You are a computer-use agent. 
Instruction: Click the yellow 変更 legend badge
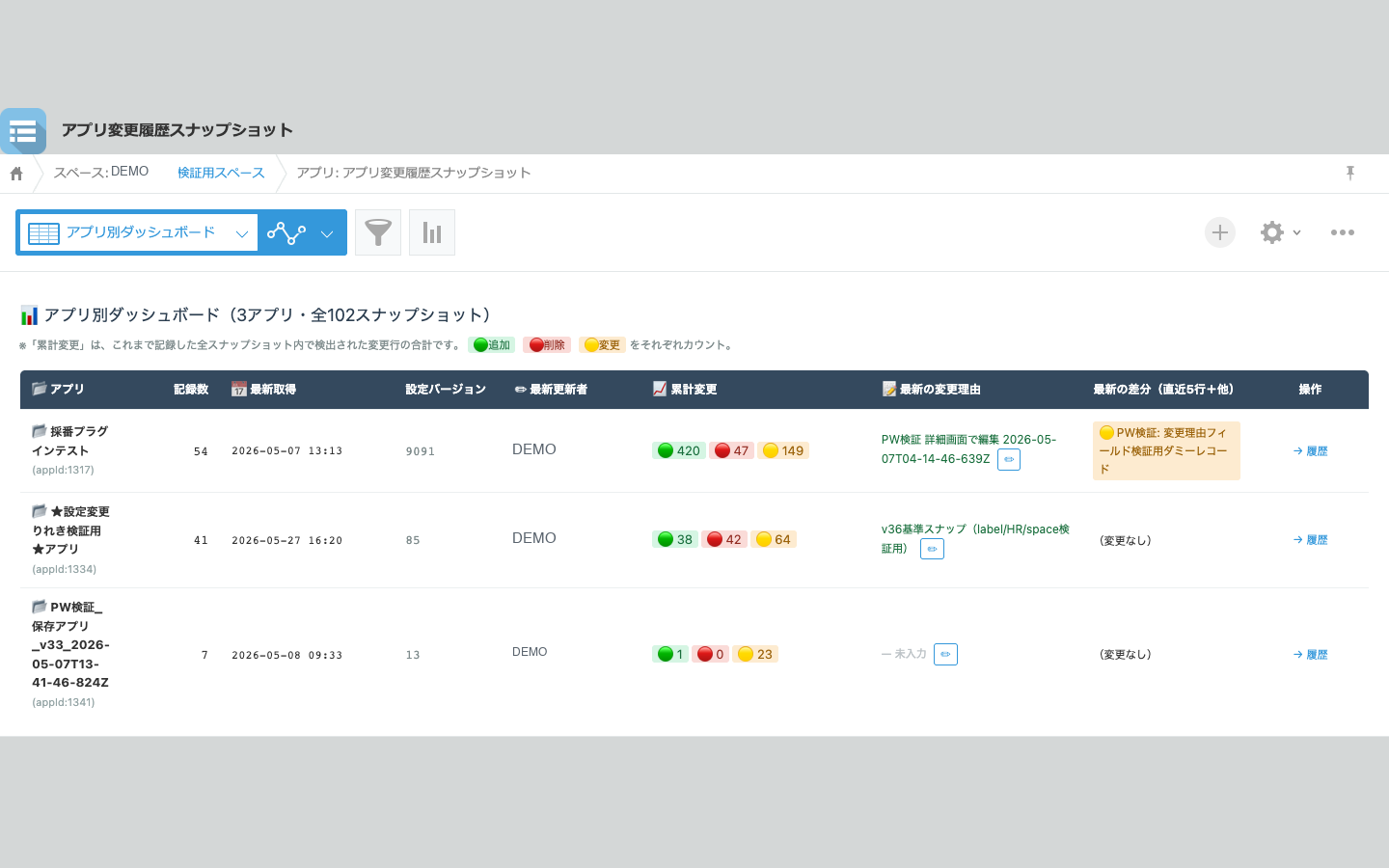pos(603,345)
